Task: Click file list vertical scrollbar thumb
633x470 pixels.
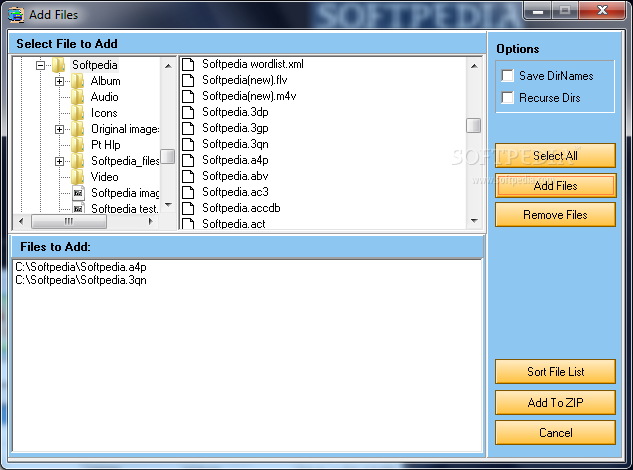Action: coord(474,125)
